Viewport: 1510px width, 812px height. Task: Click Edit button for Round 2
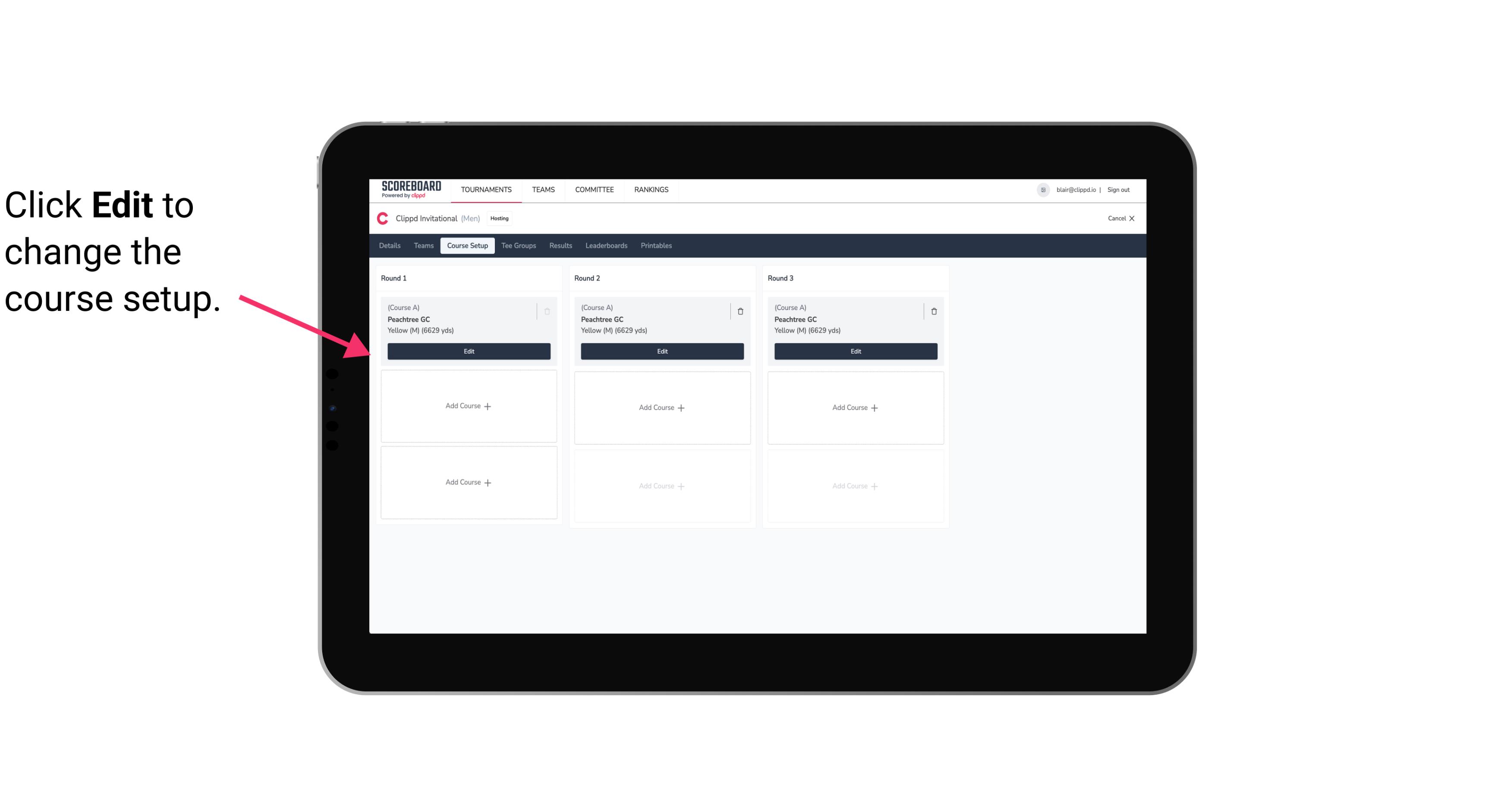coord(661,350)
